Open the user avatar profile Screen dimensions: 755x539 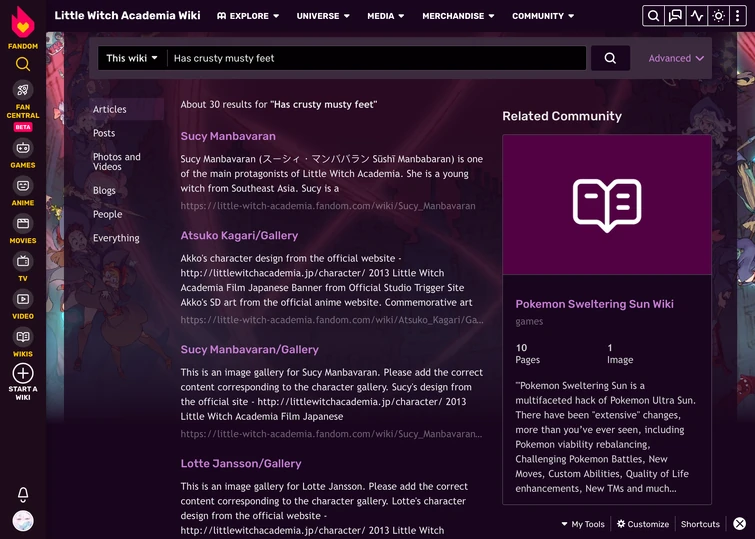pyautogui.click(x=23, y=521)
